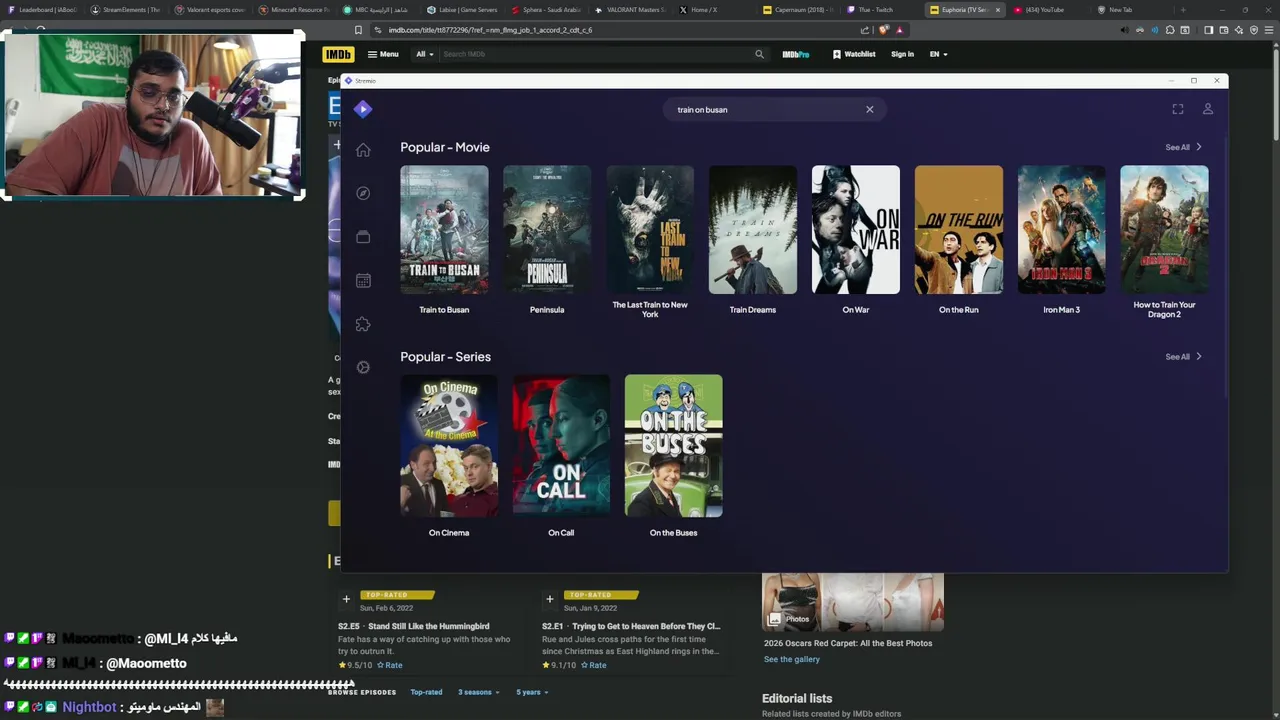
Task: Open the Stremio Addons puzzle icon
Action: pyautogui.click(x=363, y=324)
